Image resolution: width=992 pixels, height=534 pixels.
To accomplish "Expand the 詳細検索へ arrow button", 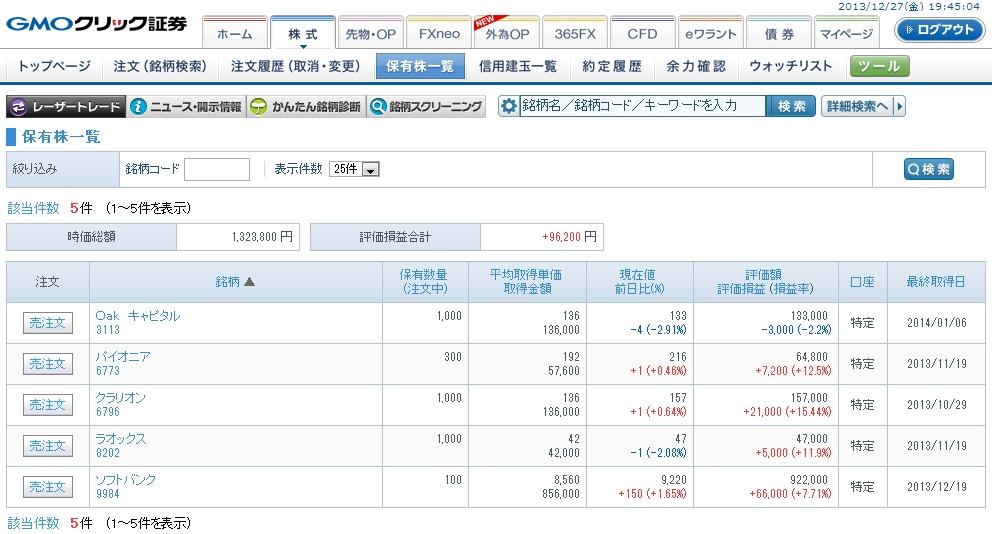I will (x=863, y=106).
